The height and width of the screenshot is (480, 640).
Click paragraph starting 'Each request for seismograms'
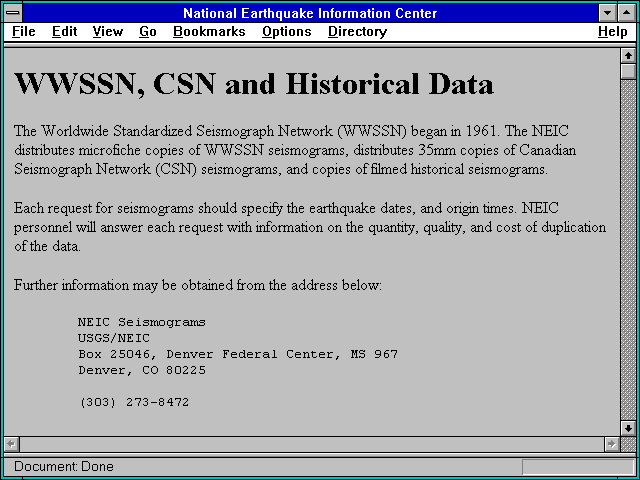(x=310, y=227)
